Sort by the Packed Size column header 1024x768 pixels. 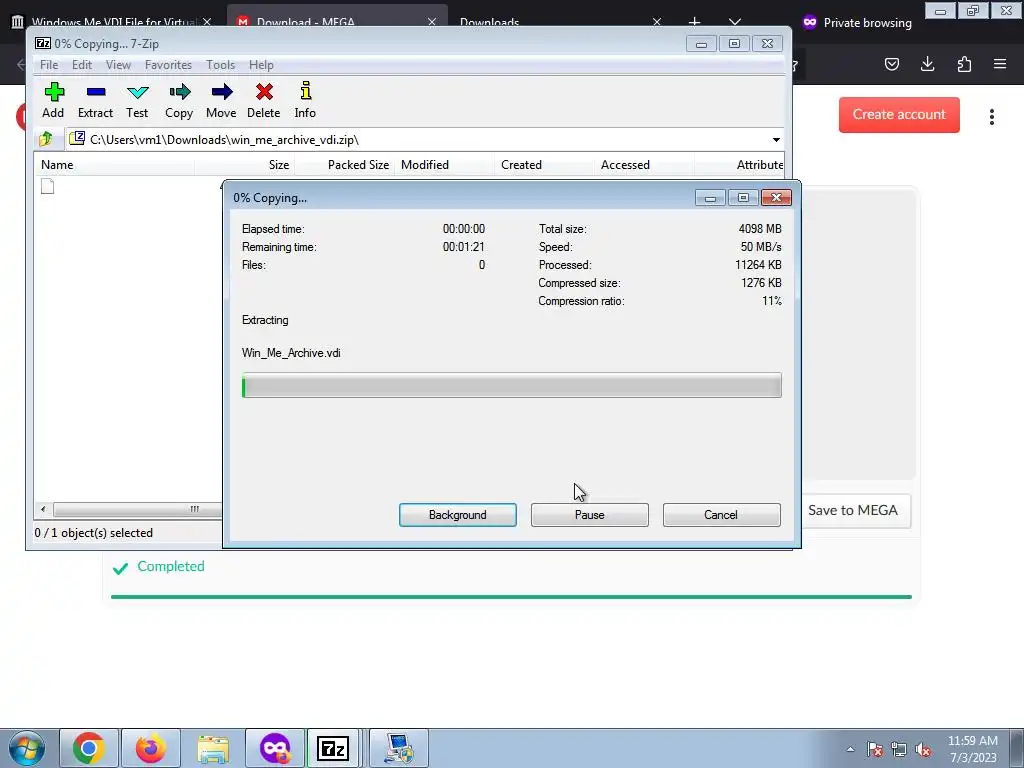tap(344, 165)
